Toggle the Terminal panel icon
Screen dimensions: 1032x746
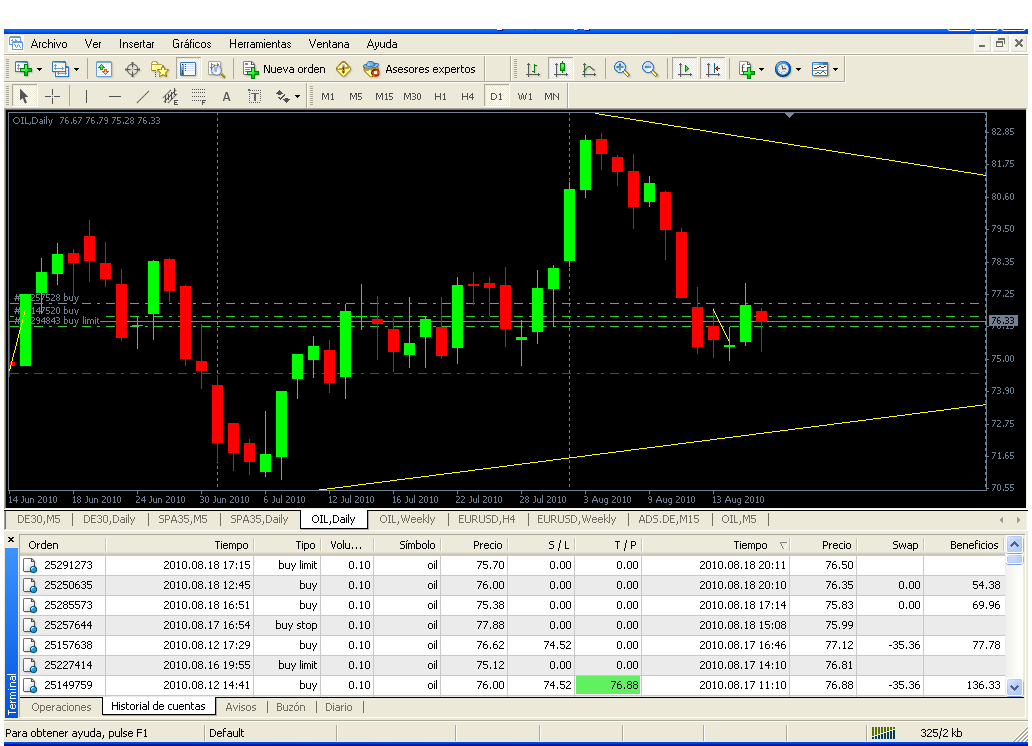coord(188,69)
